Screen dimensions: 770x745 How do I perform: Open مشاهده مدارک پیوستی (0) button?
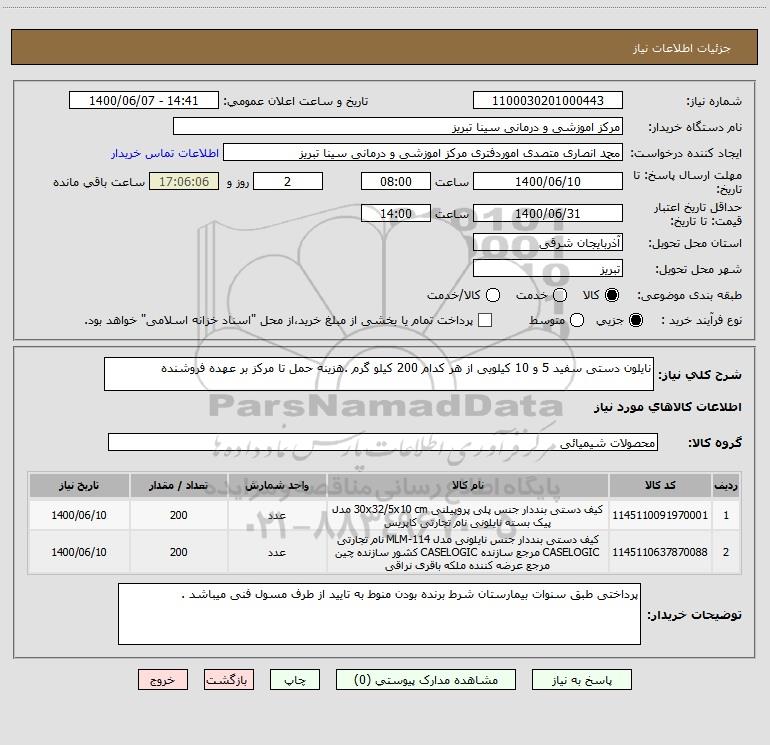pyautogui.click(x=426, y=680)
